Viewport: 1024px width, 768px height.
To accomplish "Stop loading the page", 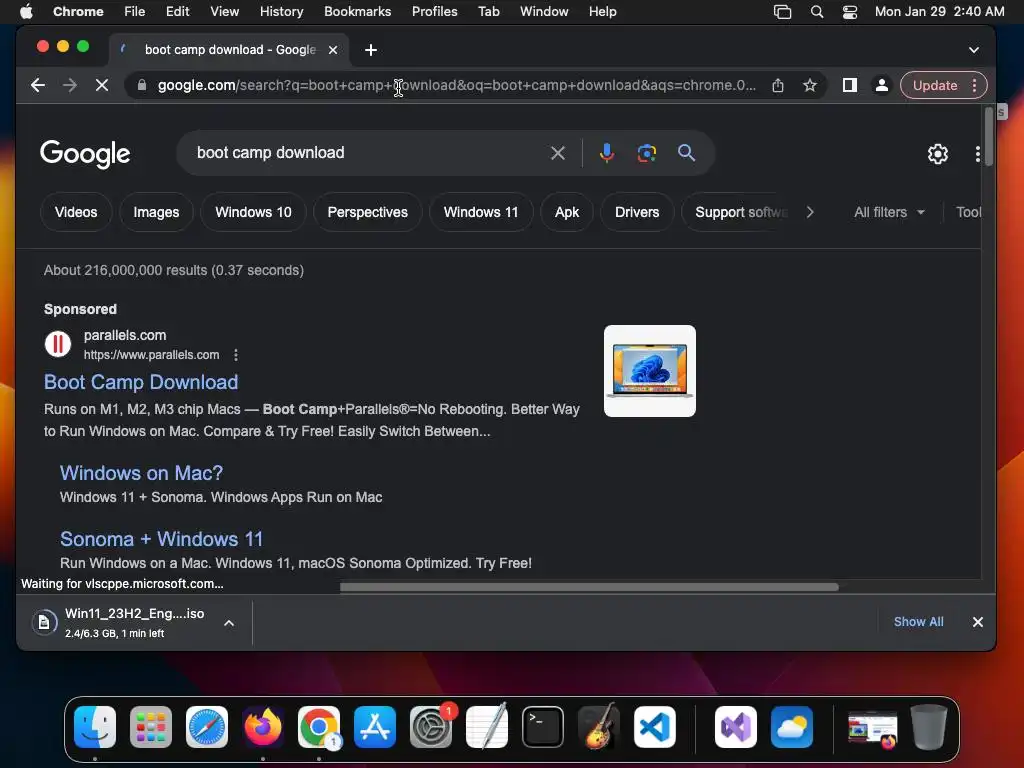I will click(x=102, y=85).
